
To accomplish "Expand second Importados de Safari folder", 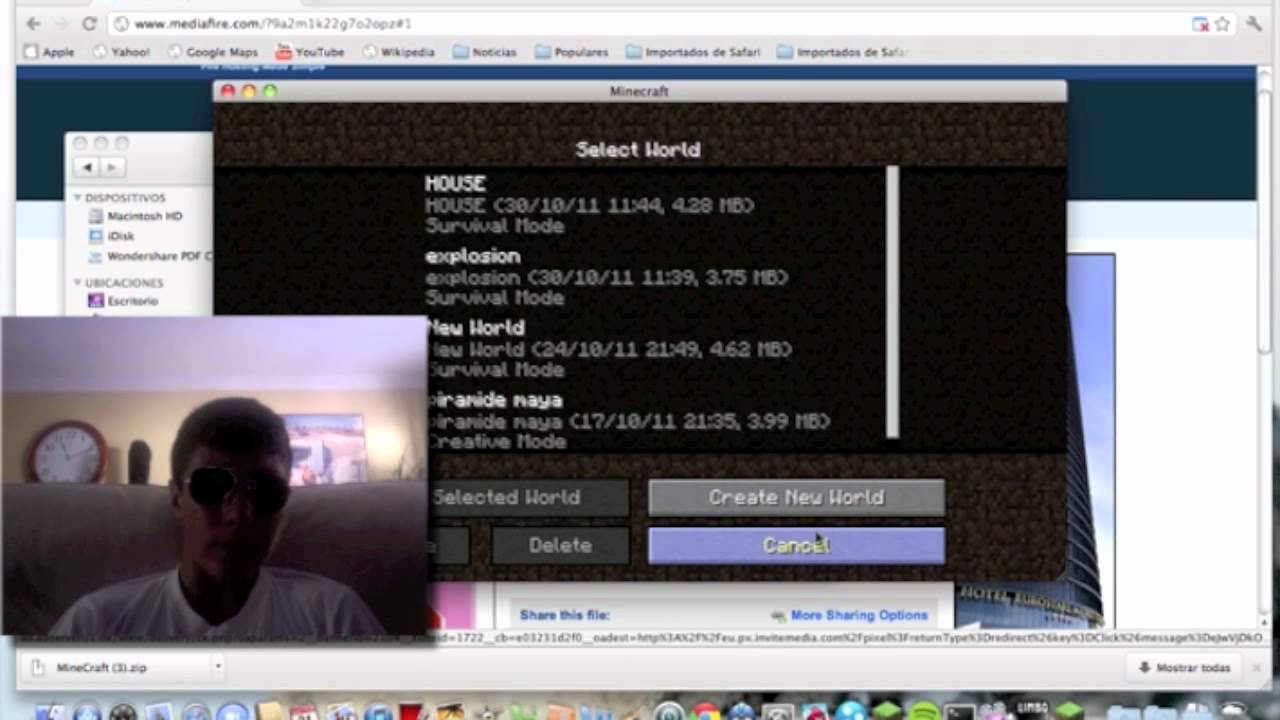I will 843,52.
